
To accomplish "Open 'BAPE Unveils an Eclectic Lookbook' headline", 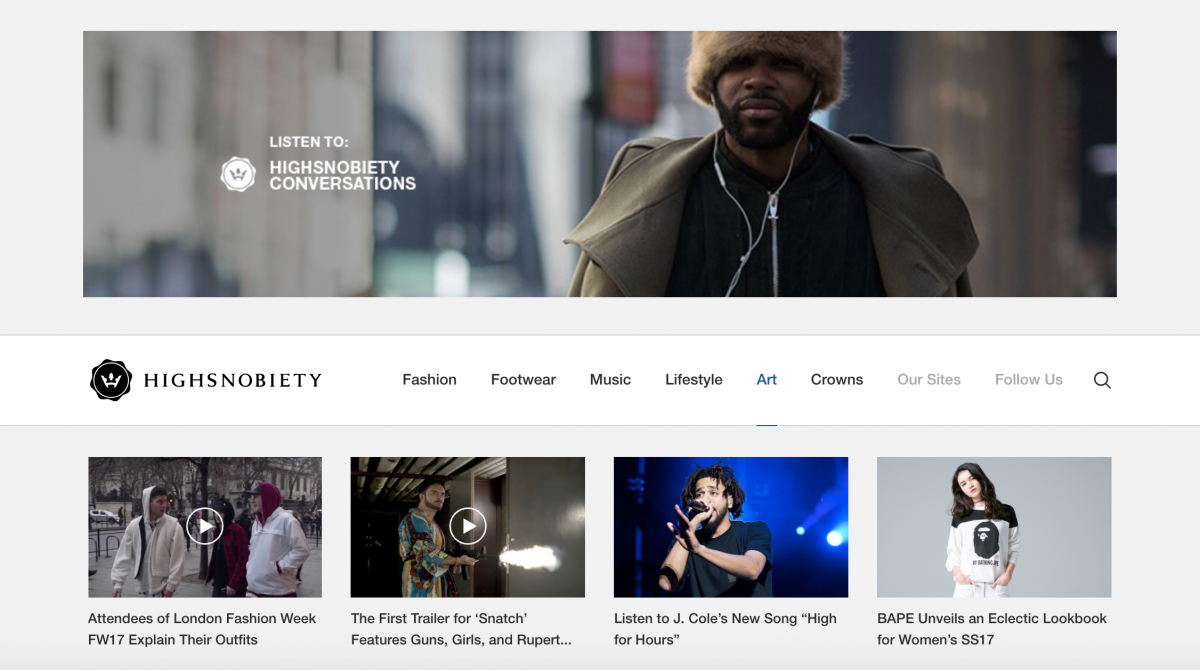I will (992, 629).
